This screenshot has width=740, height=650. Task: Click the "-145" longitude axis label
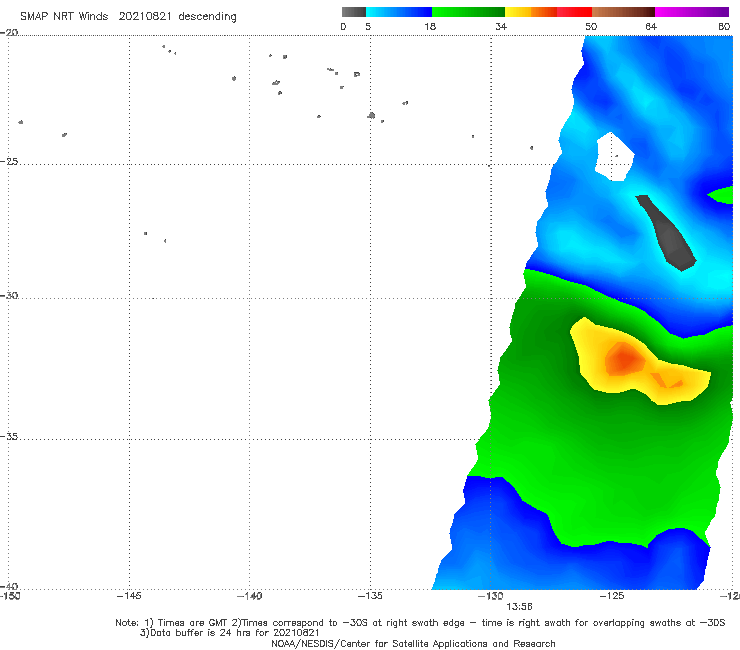click(x=129, y=596)
